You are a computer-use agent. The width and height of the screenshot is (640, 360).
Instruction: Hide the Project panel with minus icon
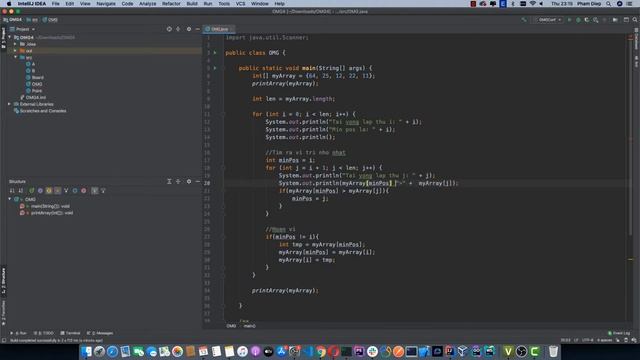198,29
